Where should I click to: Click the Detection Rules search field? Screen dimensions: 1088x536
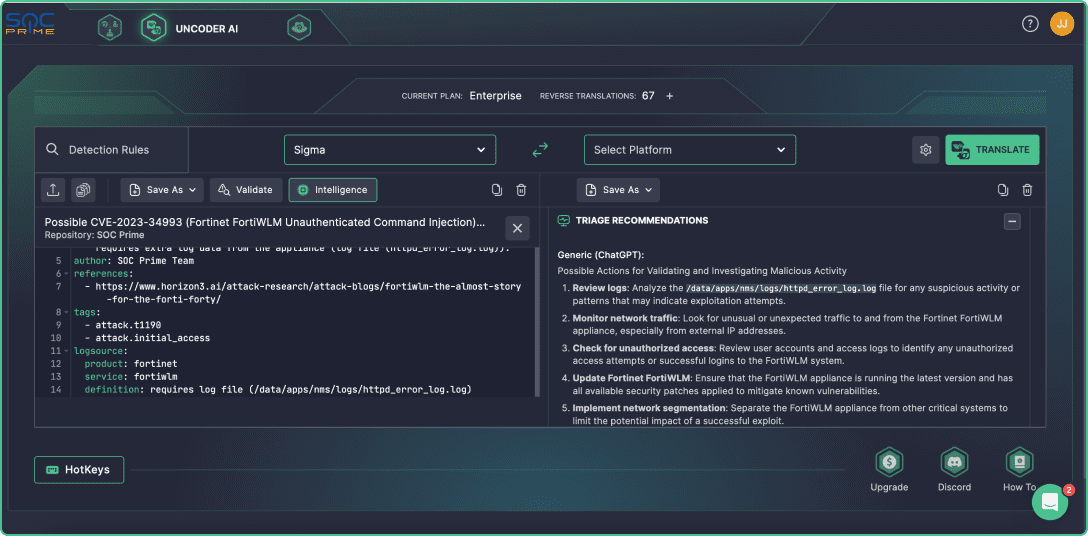tap(110, 150)
